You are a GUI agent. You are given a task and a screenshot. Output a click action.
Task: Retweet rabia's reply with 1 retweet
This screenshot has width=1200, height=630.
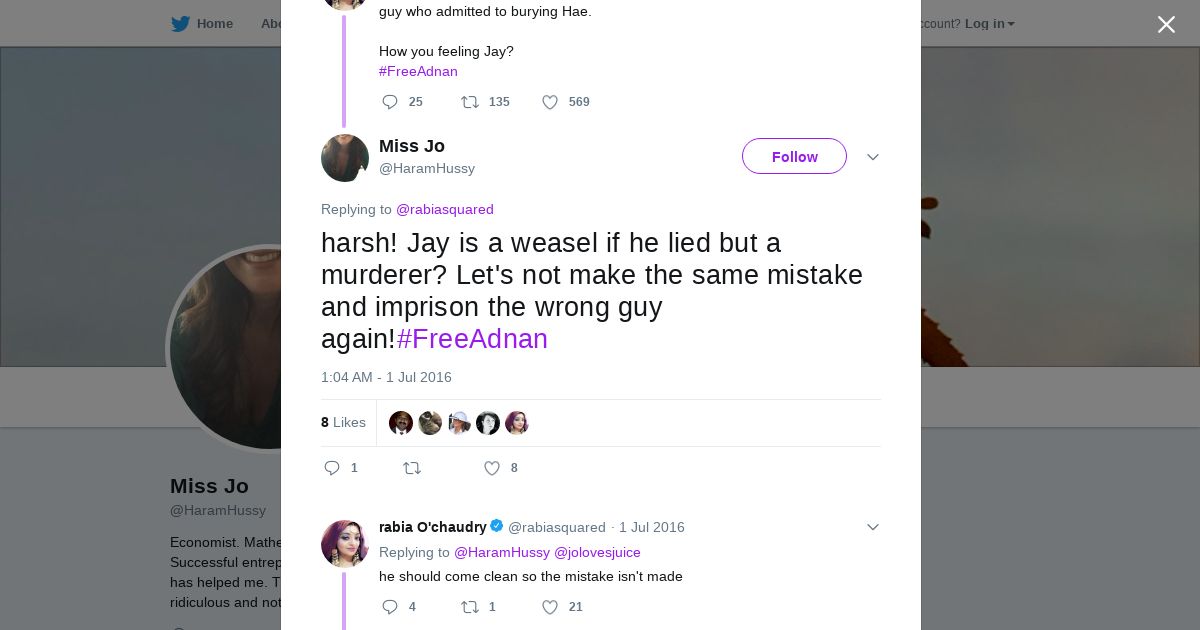[469, 607]
